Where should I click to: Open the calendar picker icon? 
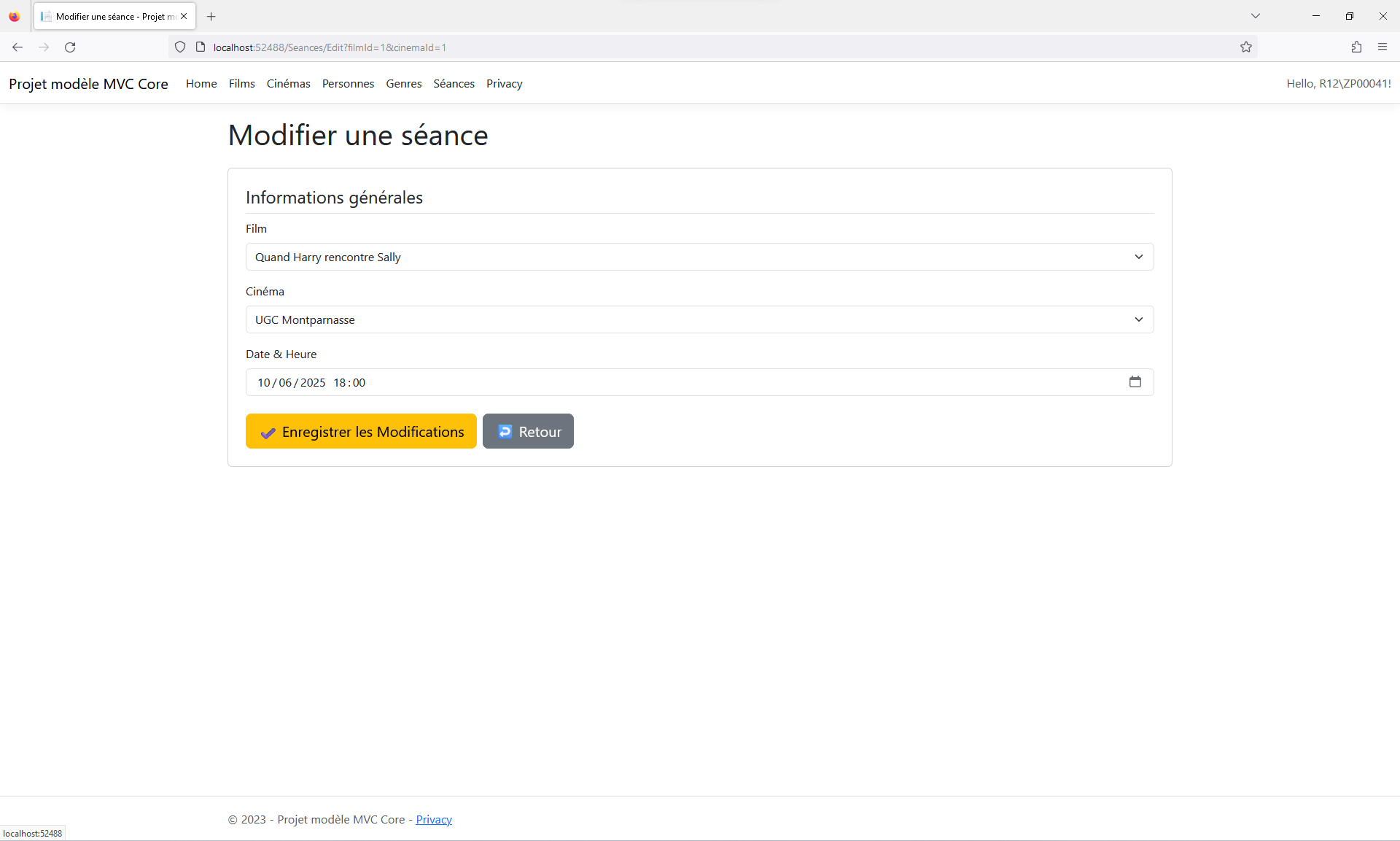1135,382
